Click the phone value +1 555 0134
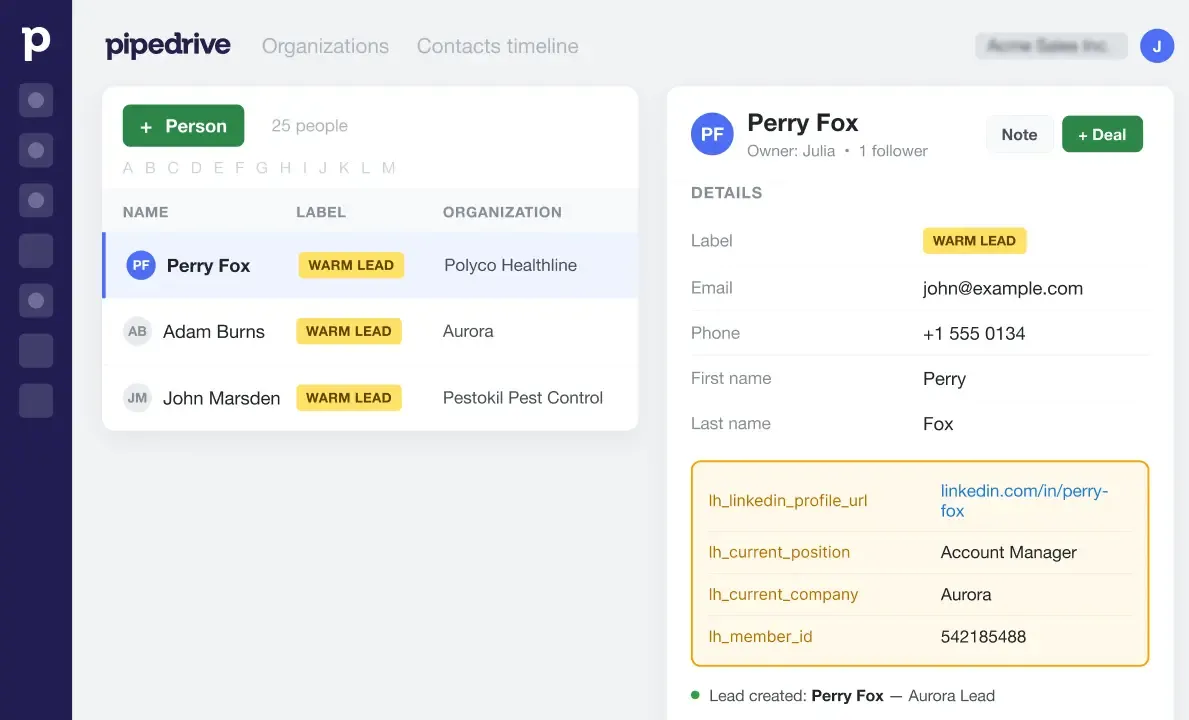The width and height of the screenshot is (1189, 720). 974,333
